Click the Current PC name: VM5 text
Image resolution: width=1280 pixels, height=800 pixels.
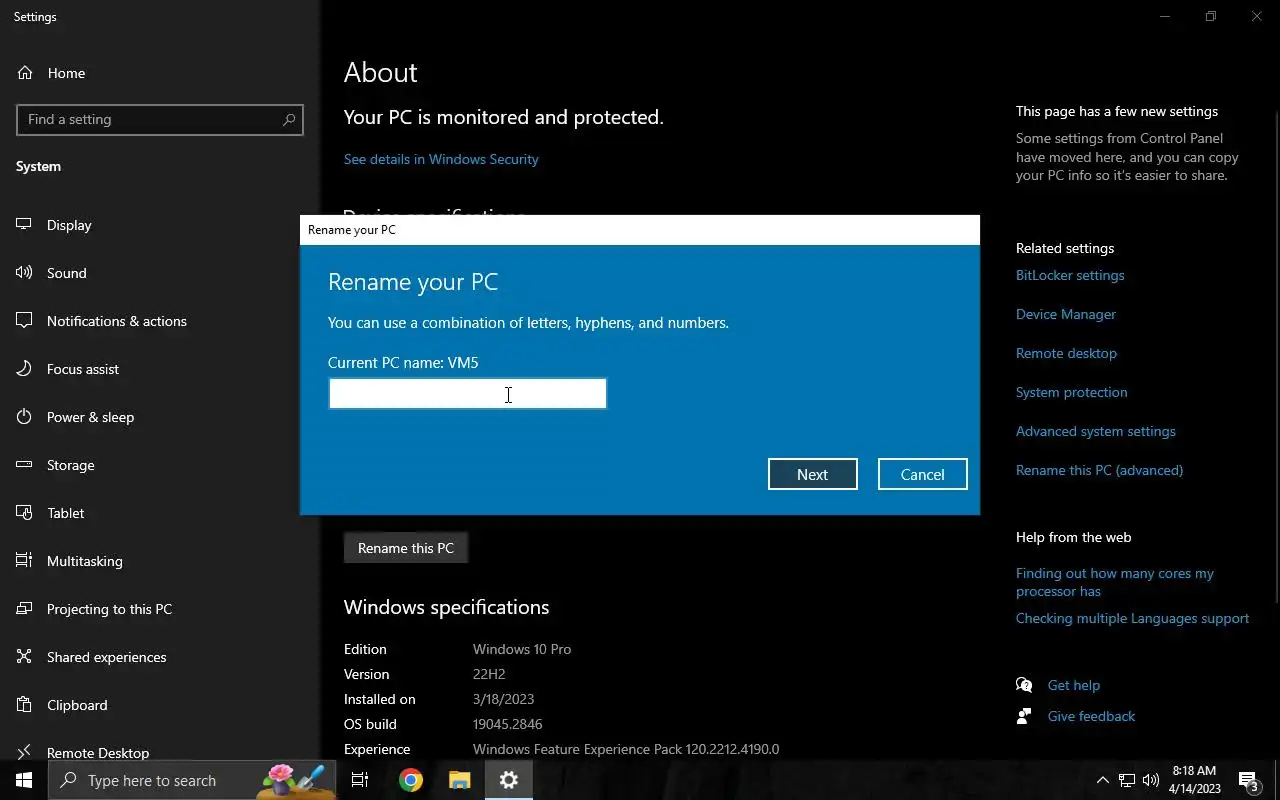[x=403, y=362]
